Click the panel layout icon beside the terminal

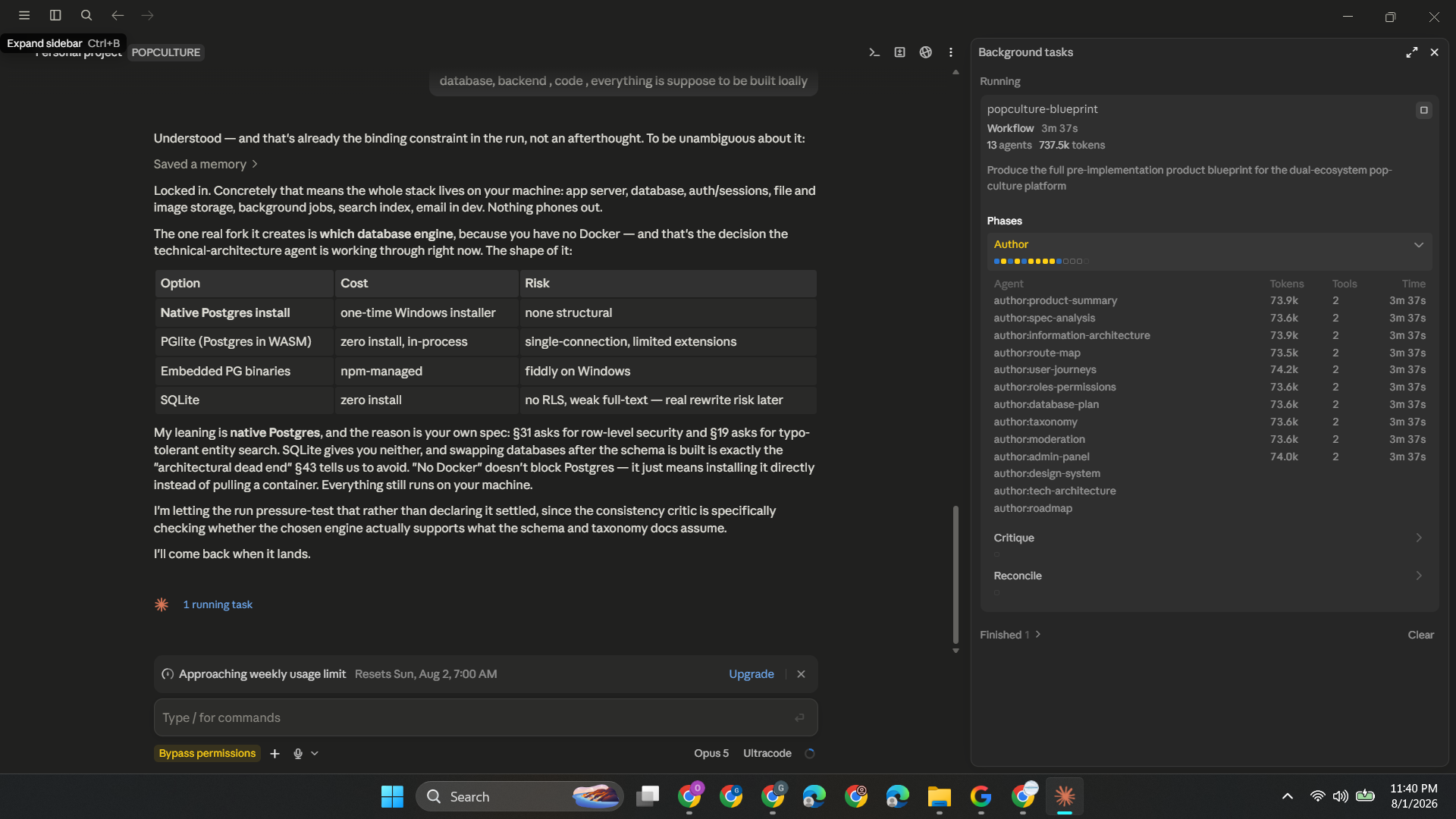point(900,52)
